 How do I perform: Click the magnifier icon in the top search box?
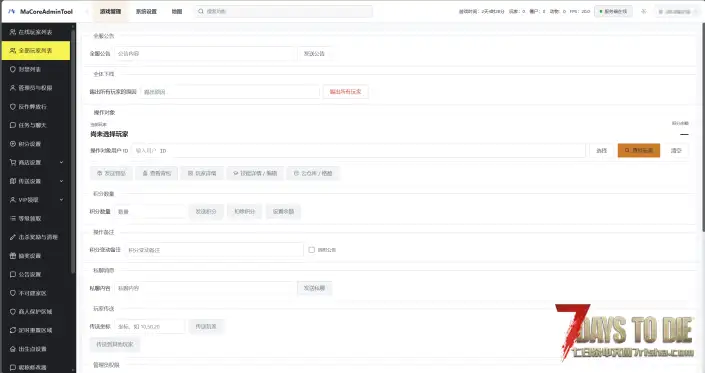(x=201, y=11)
